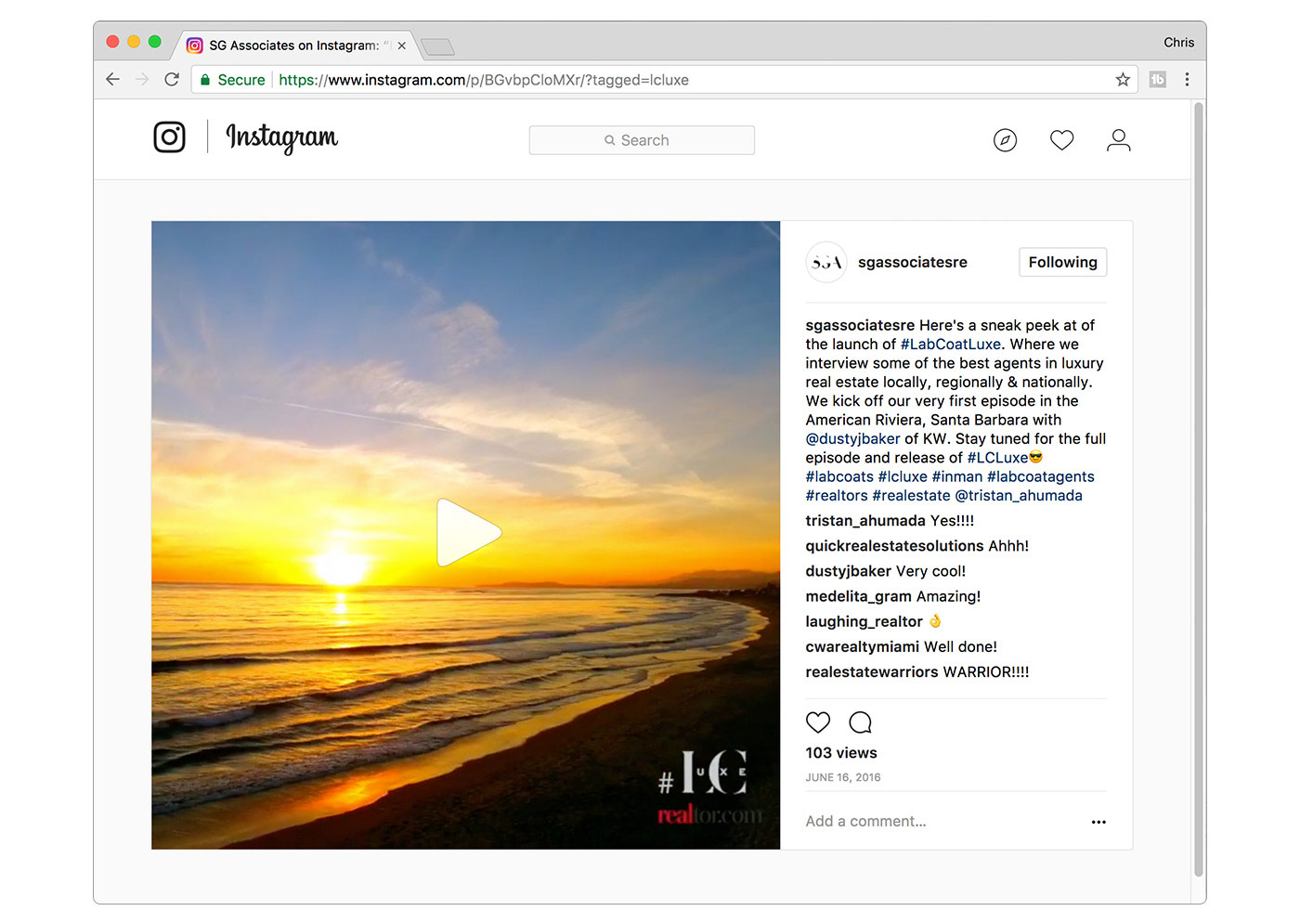Click the Add a comment field
1300x924 pixels.
click(x=942, y=821)
